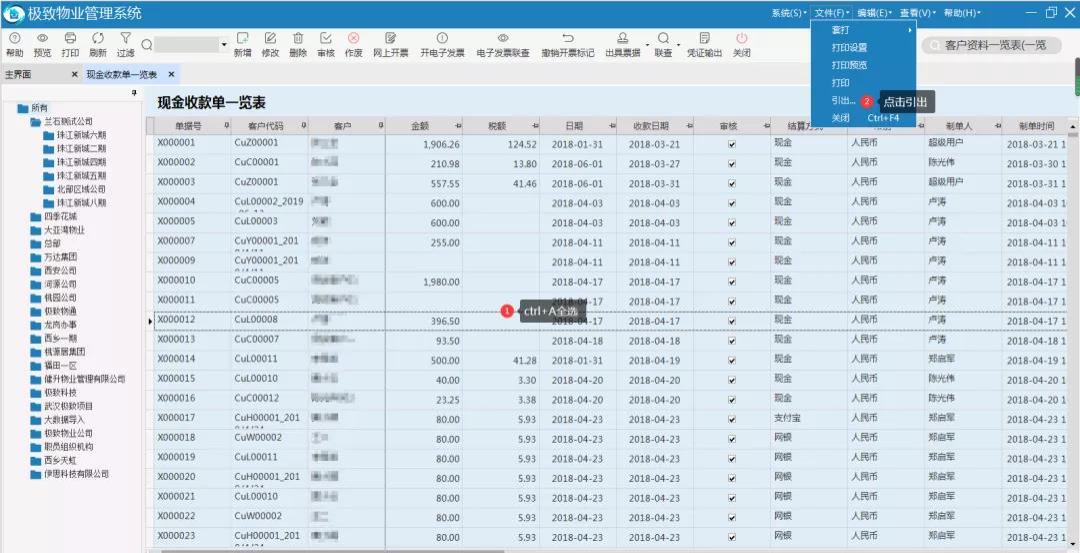Click the red 关闭 power icon

[741, 39]
